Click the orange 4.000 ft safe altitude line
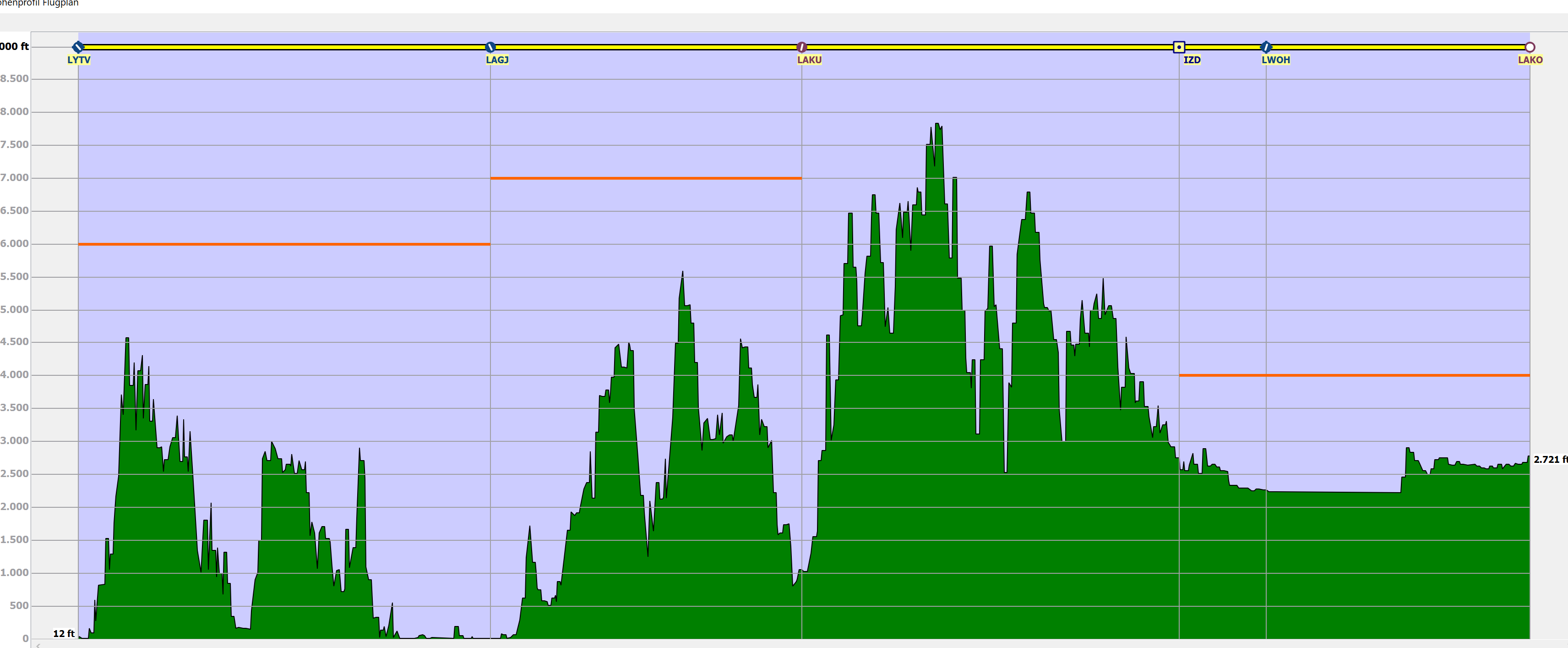1568x648 pixels. point(1354,375)
